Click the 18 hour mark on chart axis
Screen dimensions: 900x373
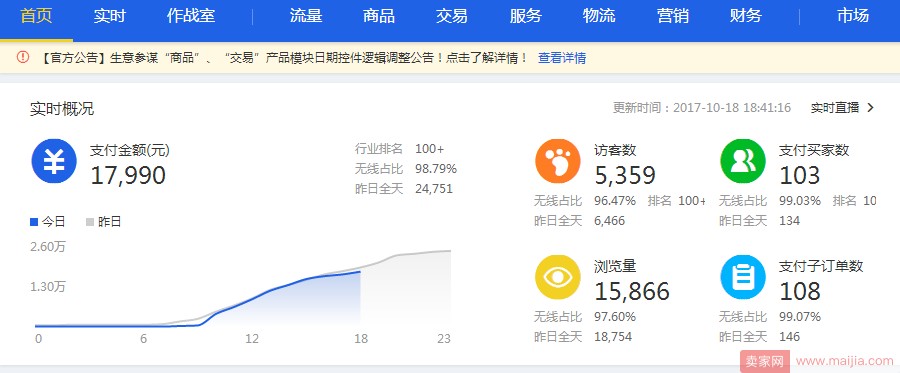pos(360,339)
